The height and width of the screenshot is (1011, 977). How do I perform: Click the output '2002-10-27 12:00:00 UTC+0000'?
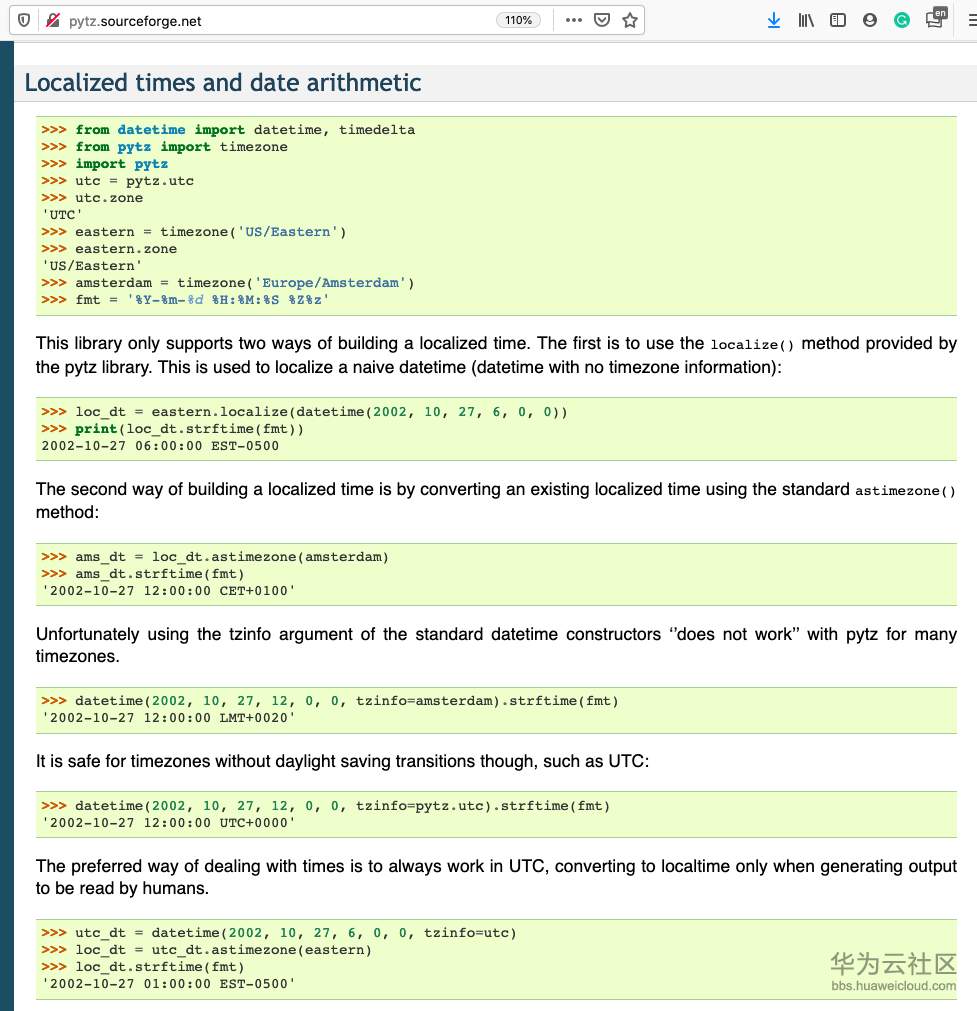pos(168,823)
